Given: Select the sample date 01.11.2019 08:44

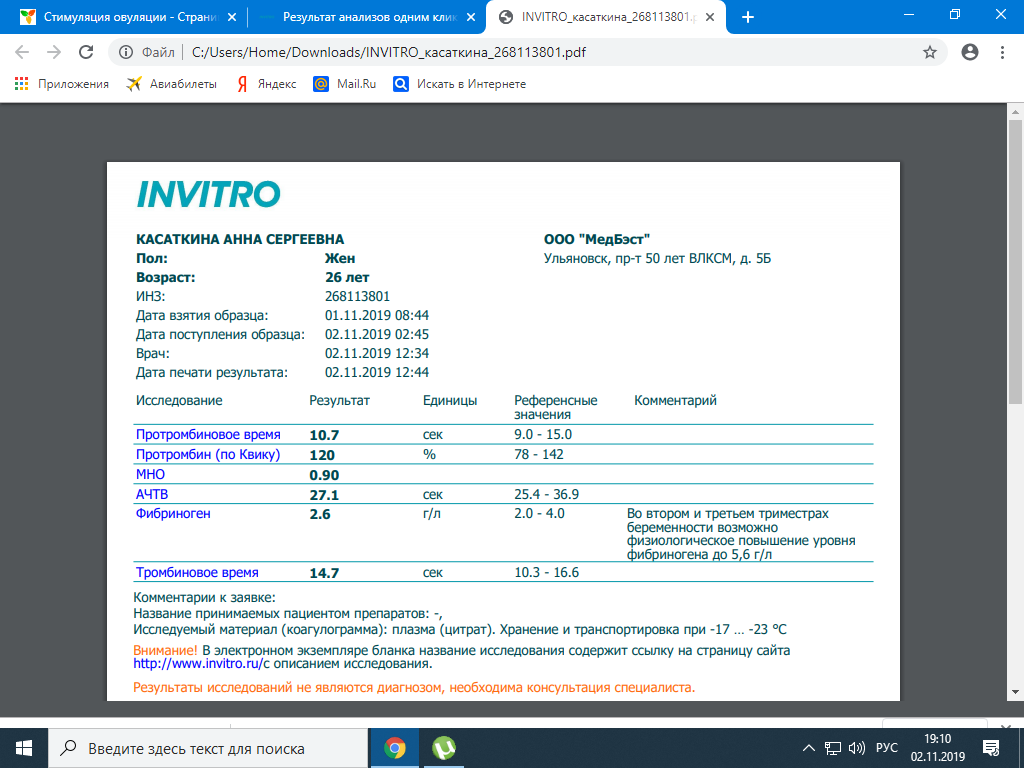Looking at the screenshot, I should point(377,315).
